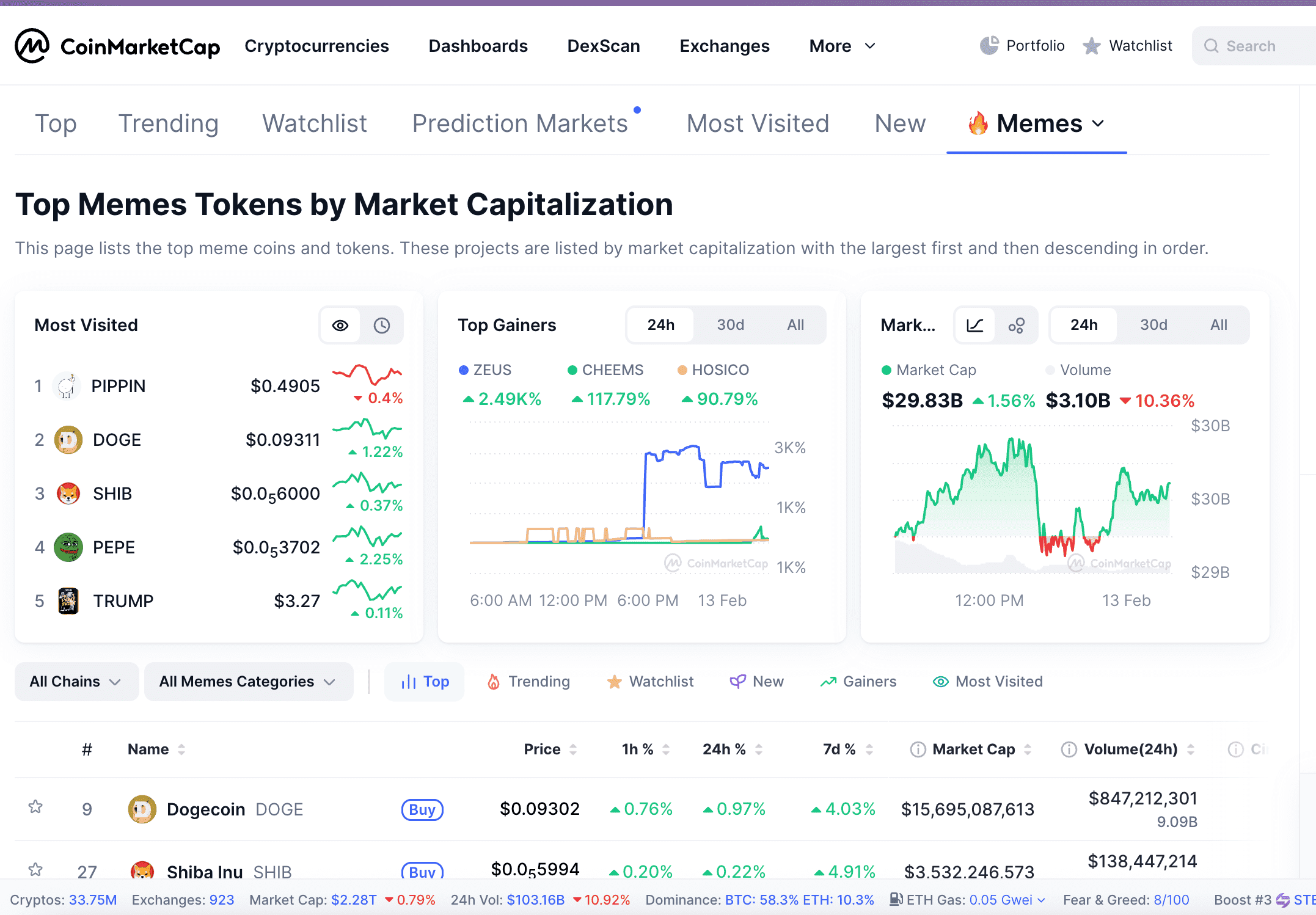Switch market panel to bubbles view
The height and width of the screenshot is (915, 1316).
pyautogui.click(x=1017, y=326)
